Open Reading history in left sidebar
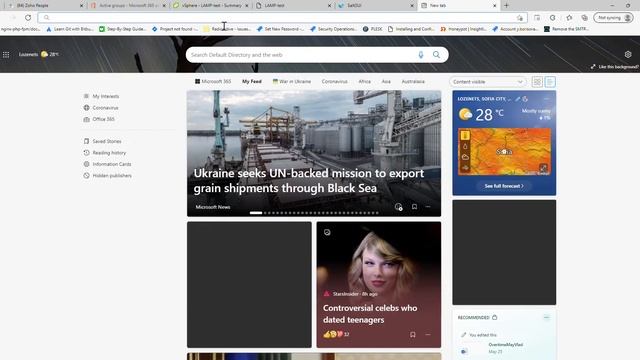 coord(104,153)
